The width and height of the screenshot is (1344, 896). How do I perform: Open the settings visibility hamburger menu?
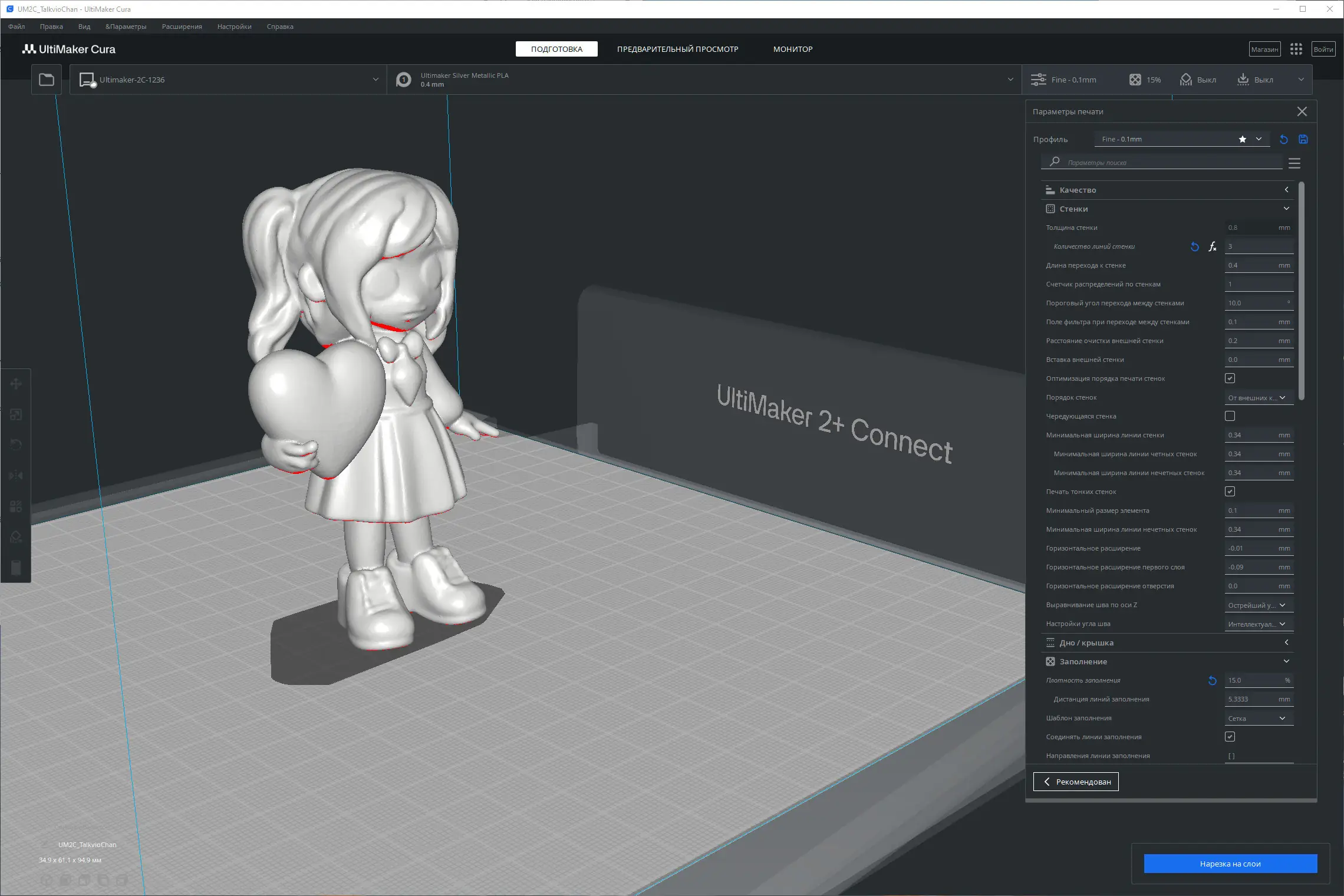pyautogui.click(x=1294, y=163)
